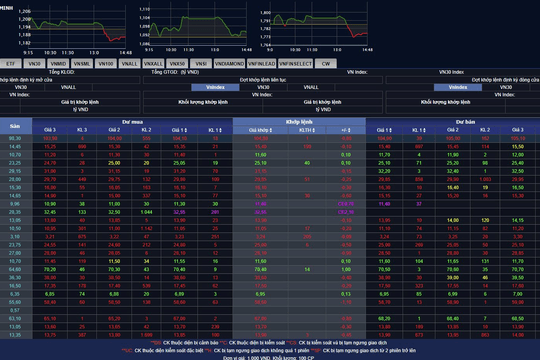The image size is (540, 360).
Task: Click Khối lượng khớp lệnh in continuous session
Action: tap(203, 102)
